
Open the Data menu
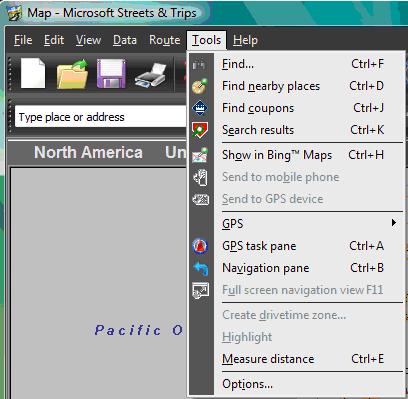125,40
